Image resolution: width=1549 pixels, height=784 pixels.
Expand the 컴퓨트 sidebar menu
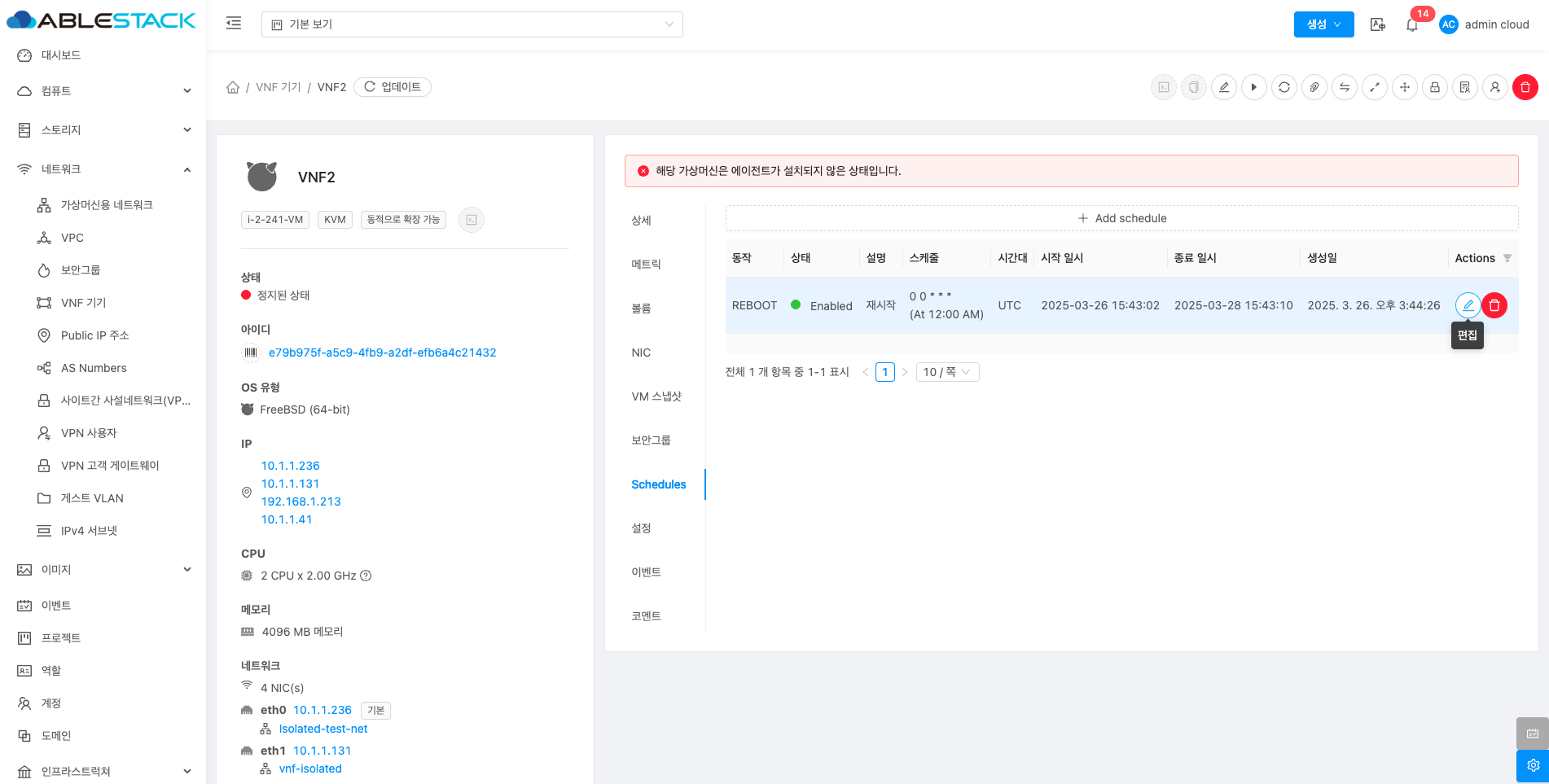point(103,91)
